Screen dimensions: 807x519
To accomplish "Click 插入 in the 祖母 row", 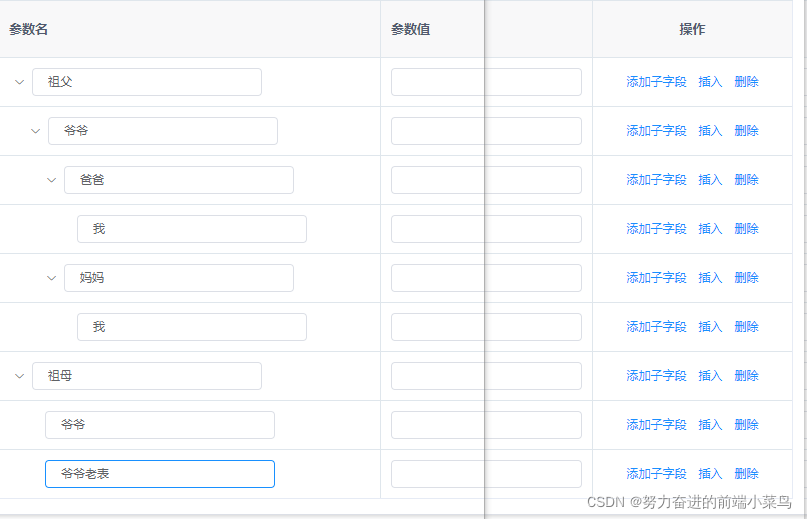I will tap(710, 376).
